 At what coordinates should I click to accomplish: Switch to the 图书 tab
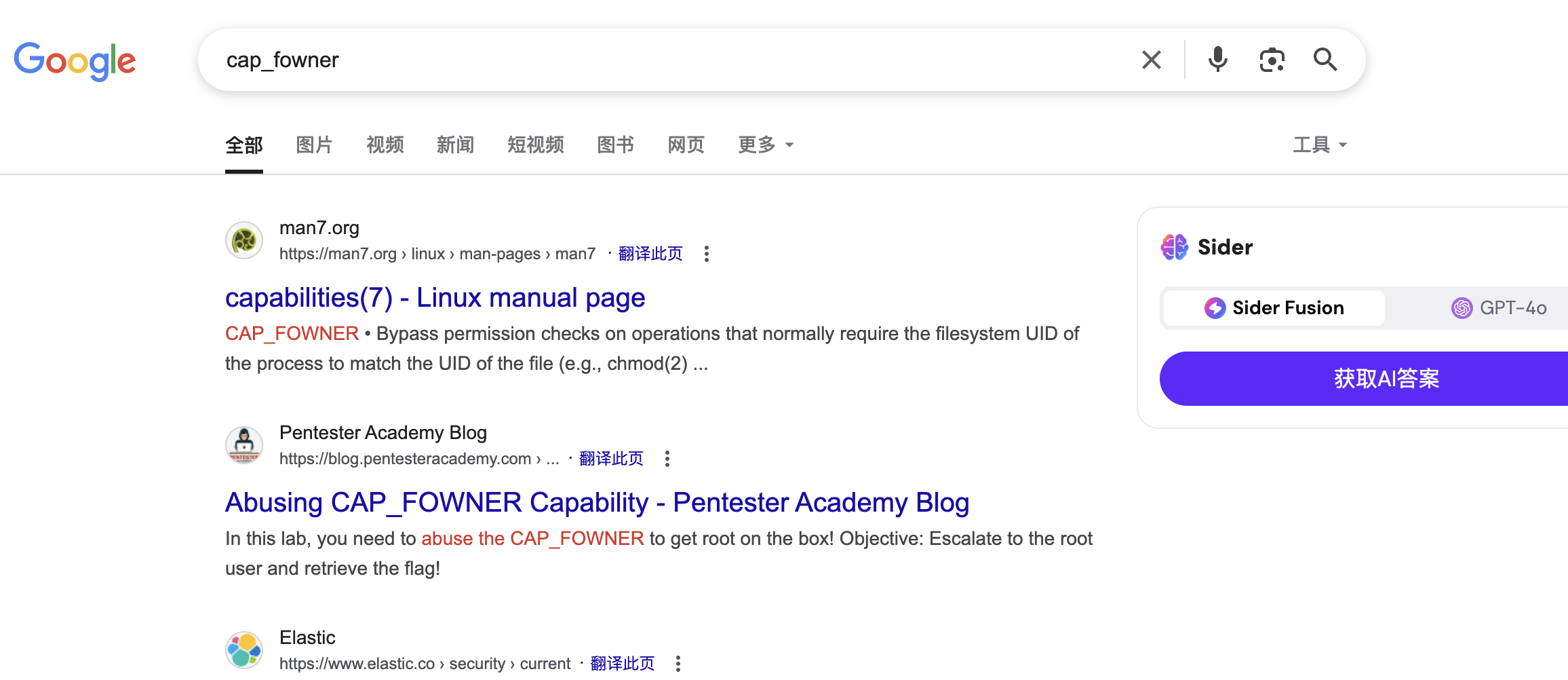[616, 145]
